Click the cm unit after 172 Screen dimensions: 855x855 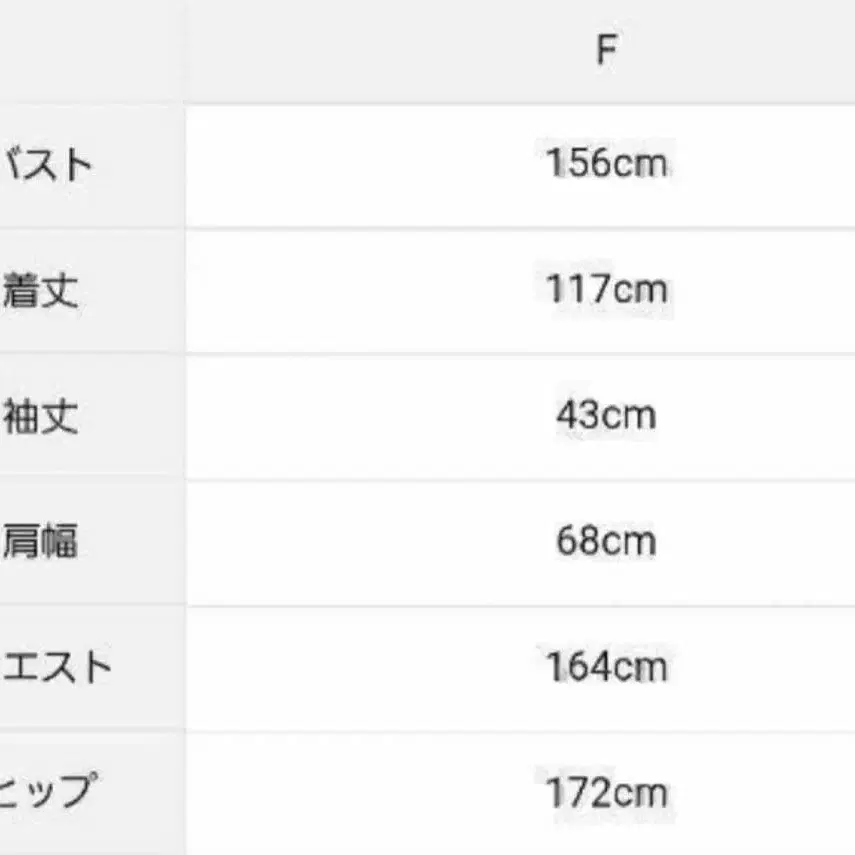coord(640,793)
